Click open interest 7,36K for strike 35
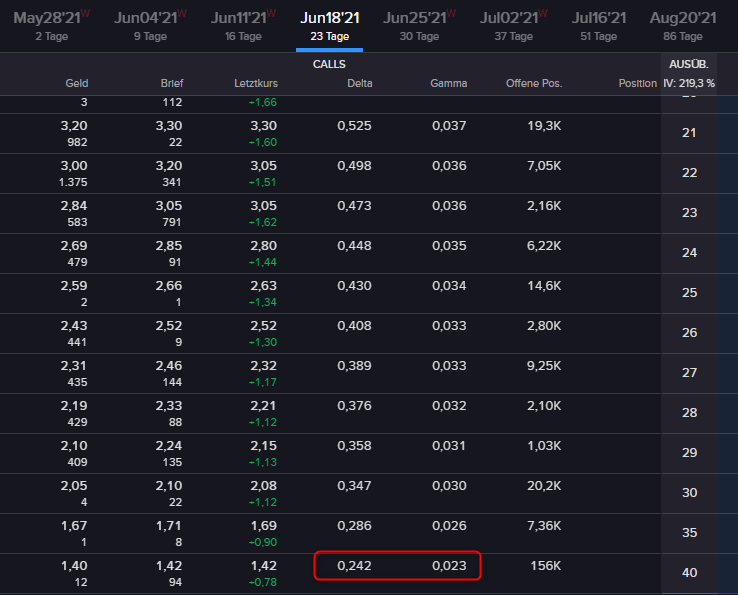 544,526
